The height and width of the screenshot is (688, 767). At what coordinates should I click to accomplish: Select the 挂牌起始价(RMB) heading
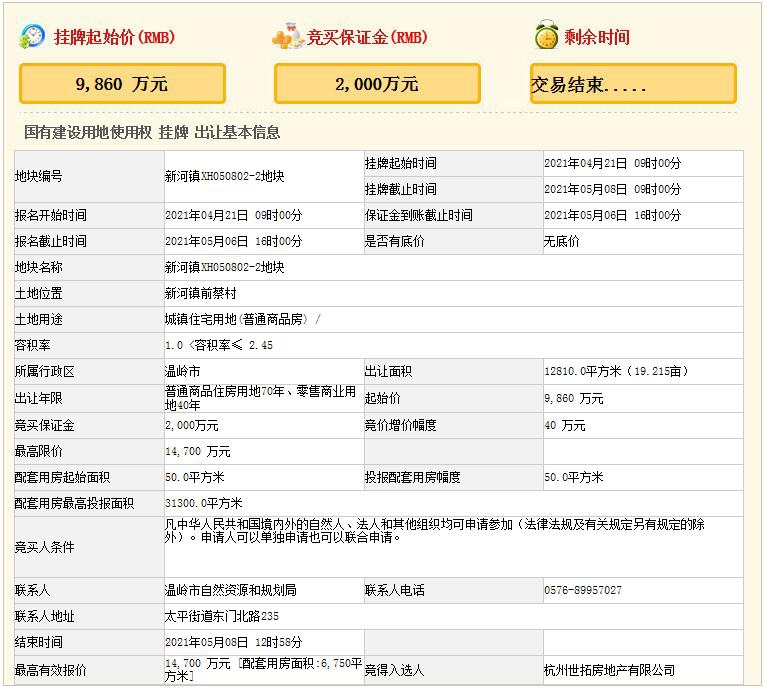[x=114, y=37]
